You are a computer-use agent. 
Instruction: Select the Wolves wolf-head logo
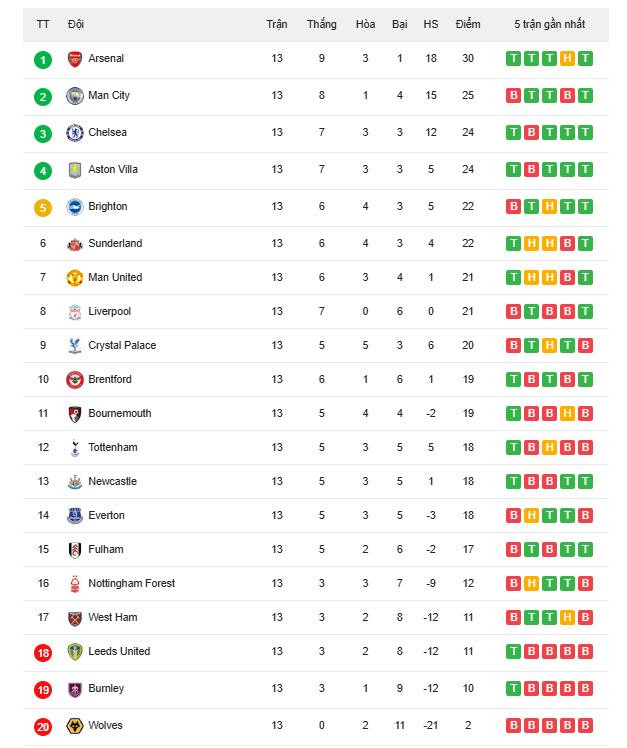74,726
